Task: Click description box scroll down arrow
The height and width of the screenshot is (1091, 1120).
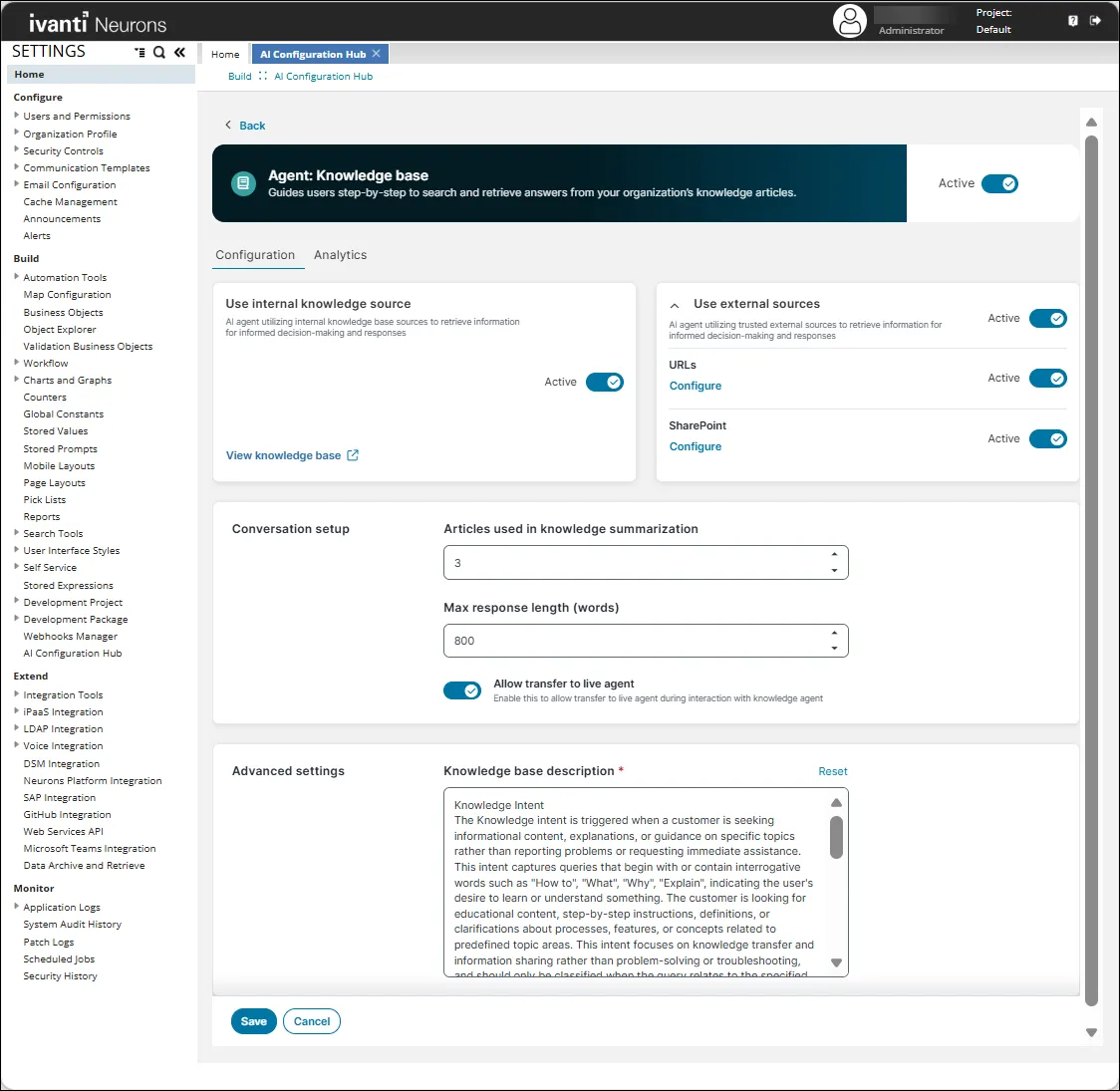Action: [836, 962]
